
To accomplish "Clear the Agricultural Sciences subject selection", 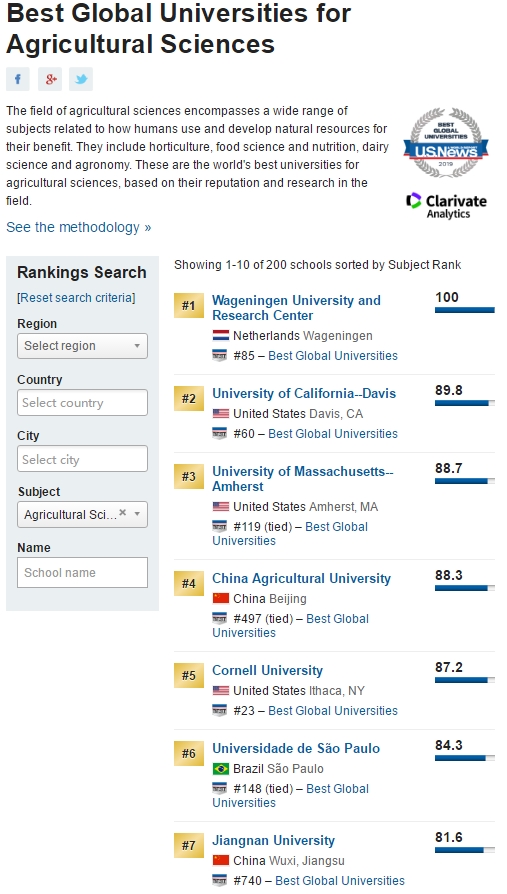I will (123, 513).
